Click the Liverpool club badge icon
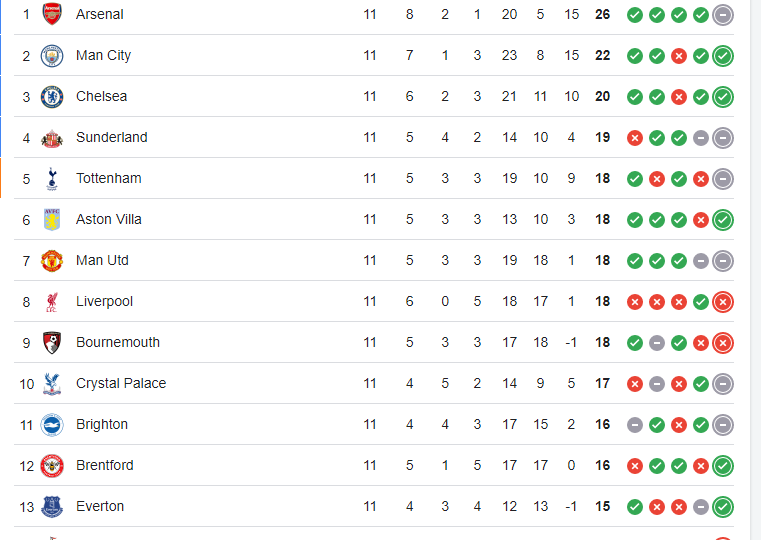Viewport: 761px width, 540px height. tap(52, 302)
